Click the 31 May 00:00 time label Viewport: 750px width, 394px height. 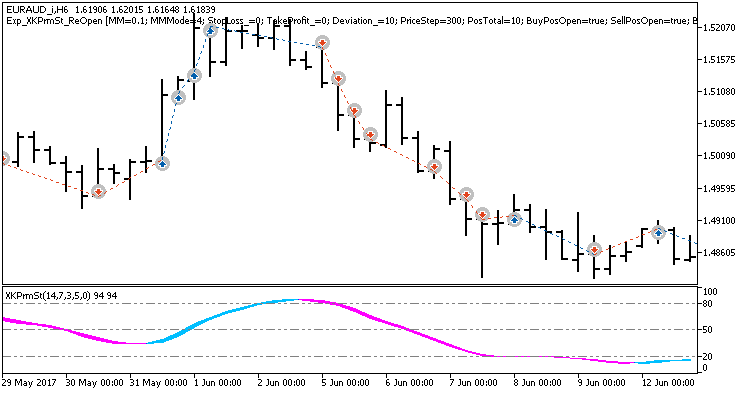(x=159, y=383)
